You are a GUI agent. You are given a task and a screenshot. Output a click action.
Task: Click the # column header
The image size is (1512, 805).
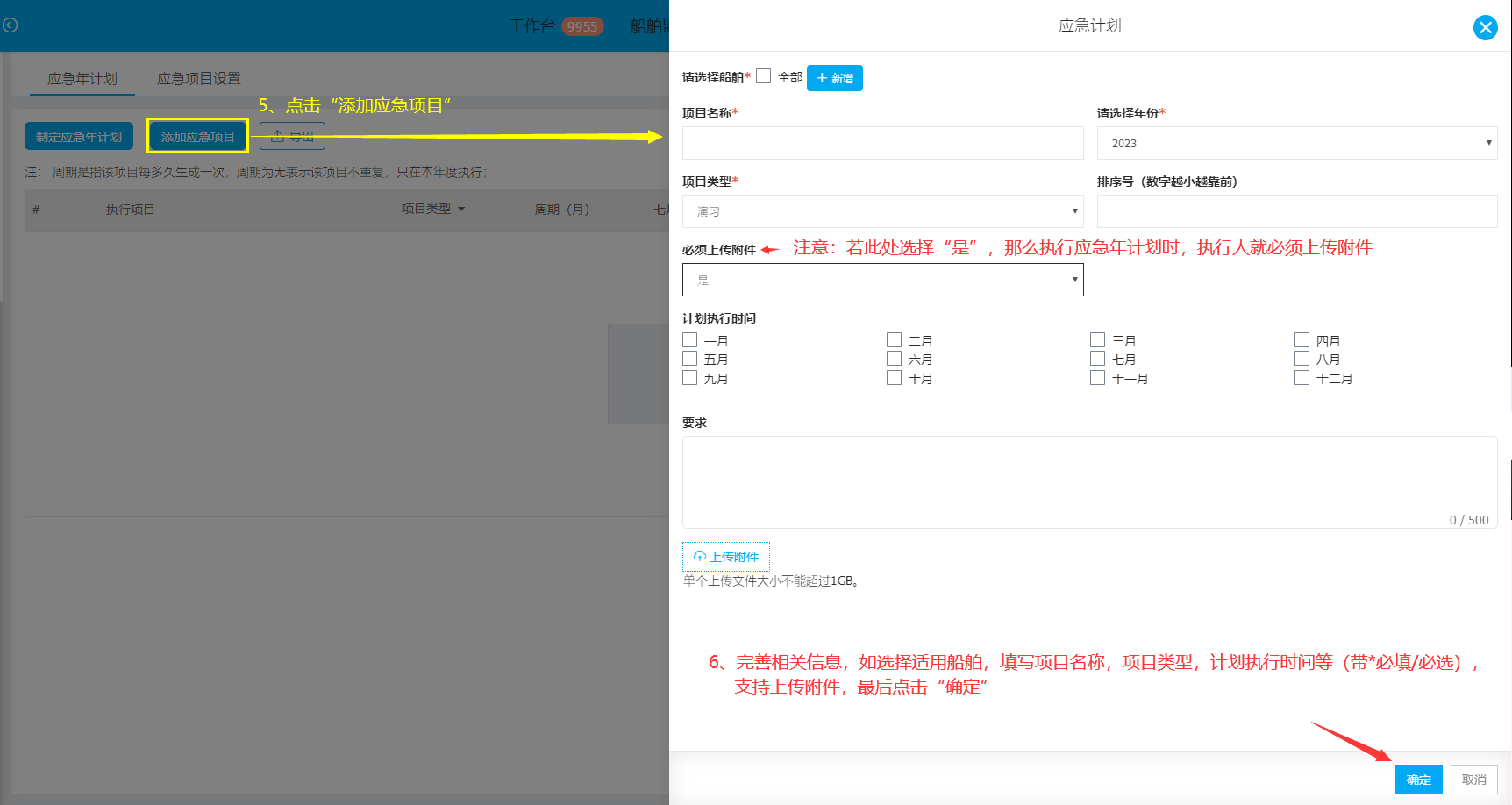(36, 210)
